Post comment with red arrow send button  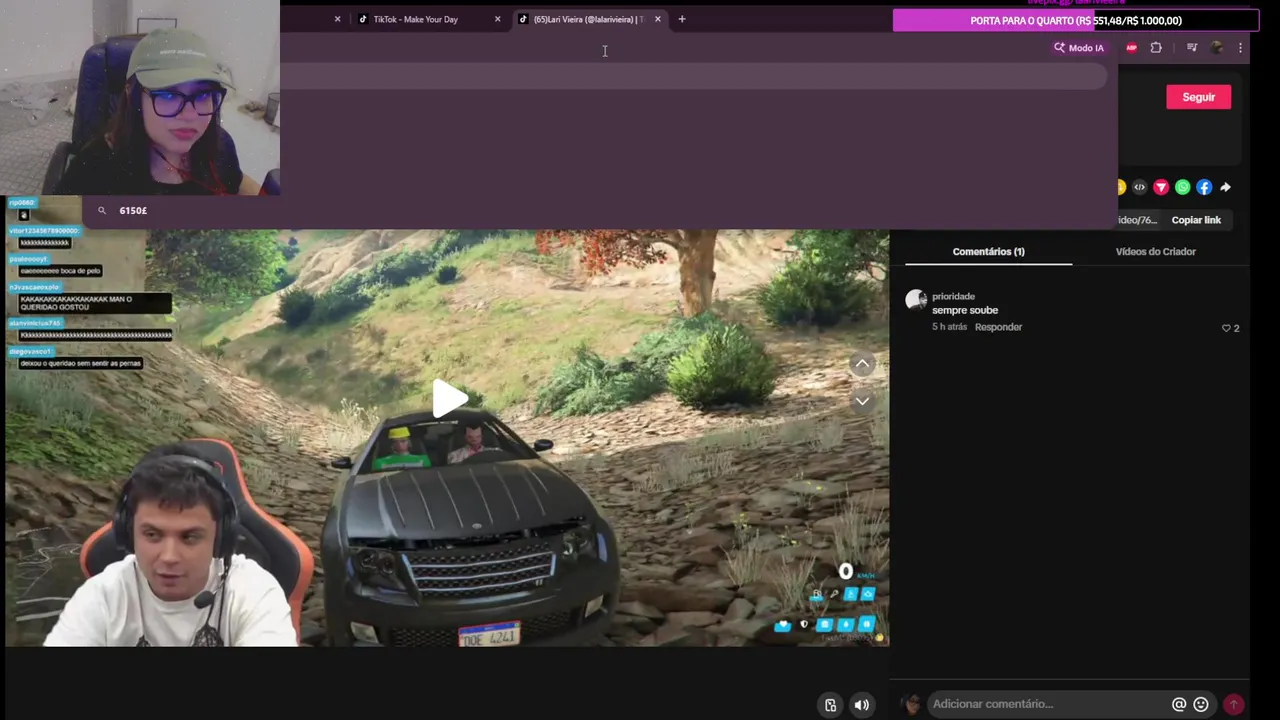[x=1234, y=704]
